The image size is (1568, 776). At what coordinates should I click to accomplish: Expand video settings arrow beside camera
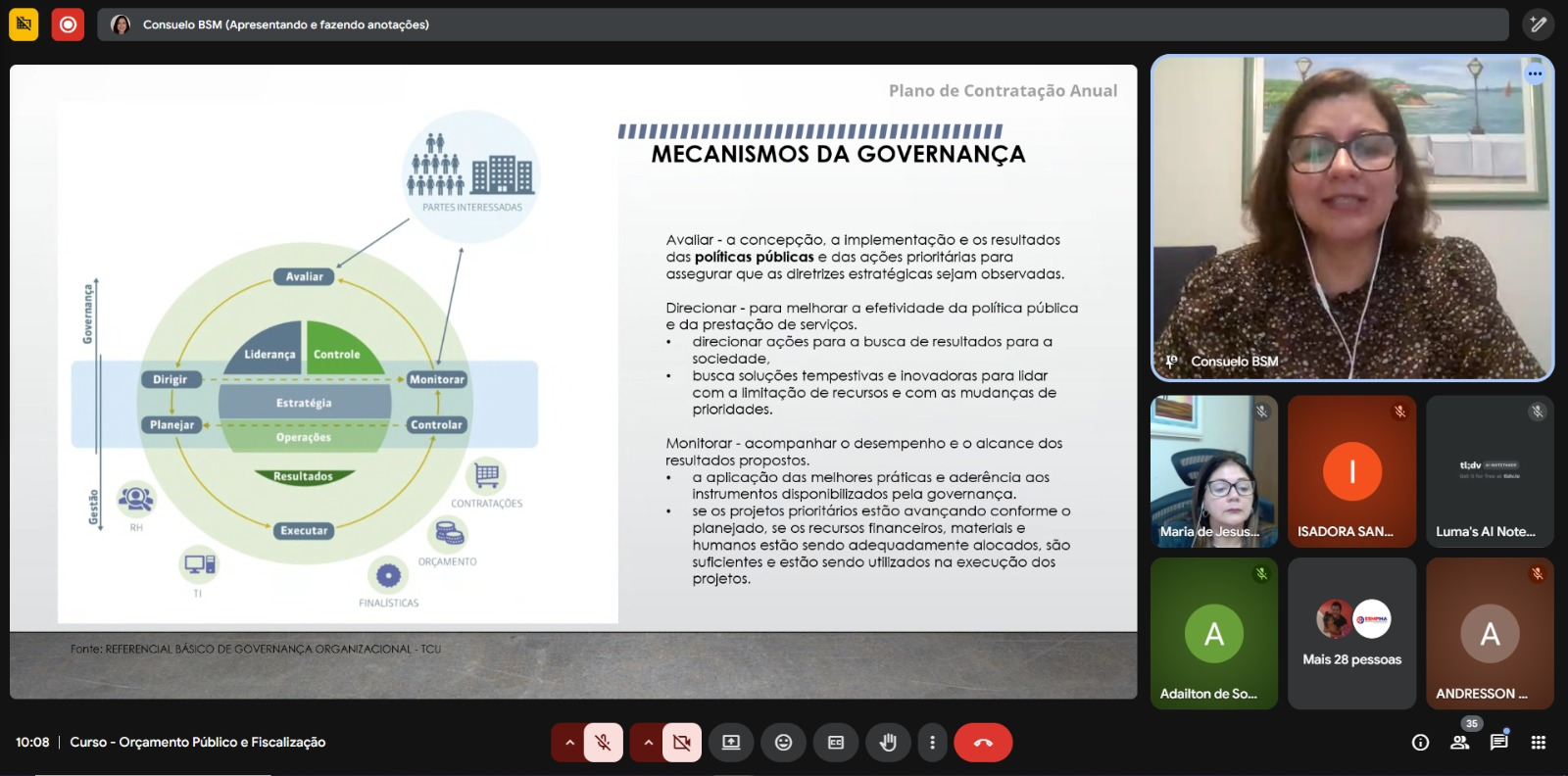tap(648, 743)
